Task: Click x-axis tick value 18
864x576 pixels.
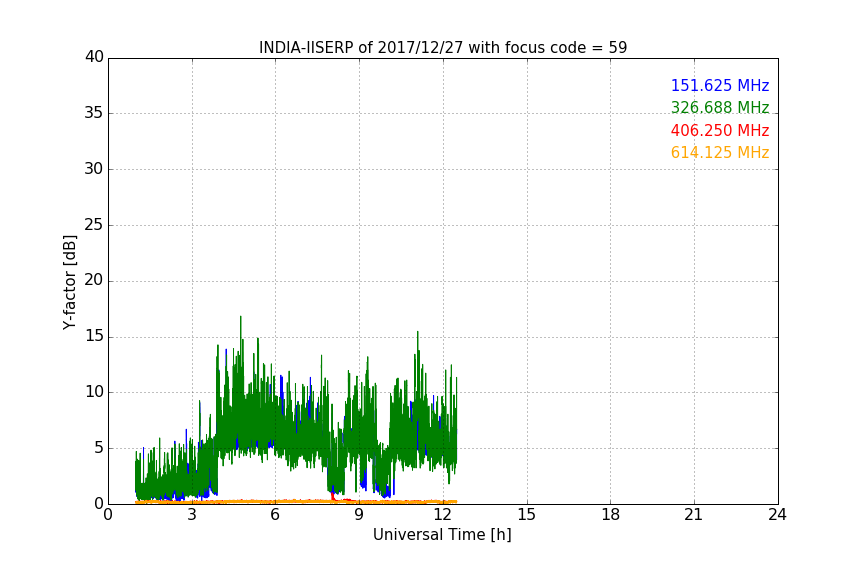Action: pyautogui.click(x=611, y=515)
